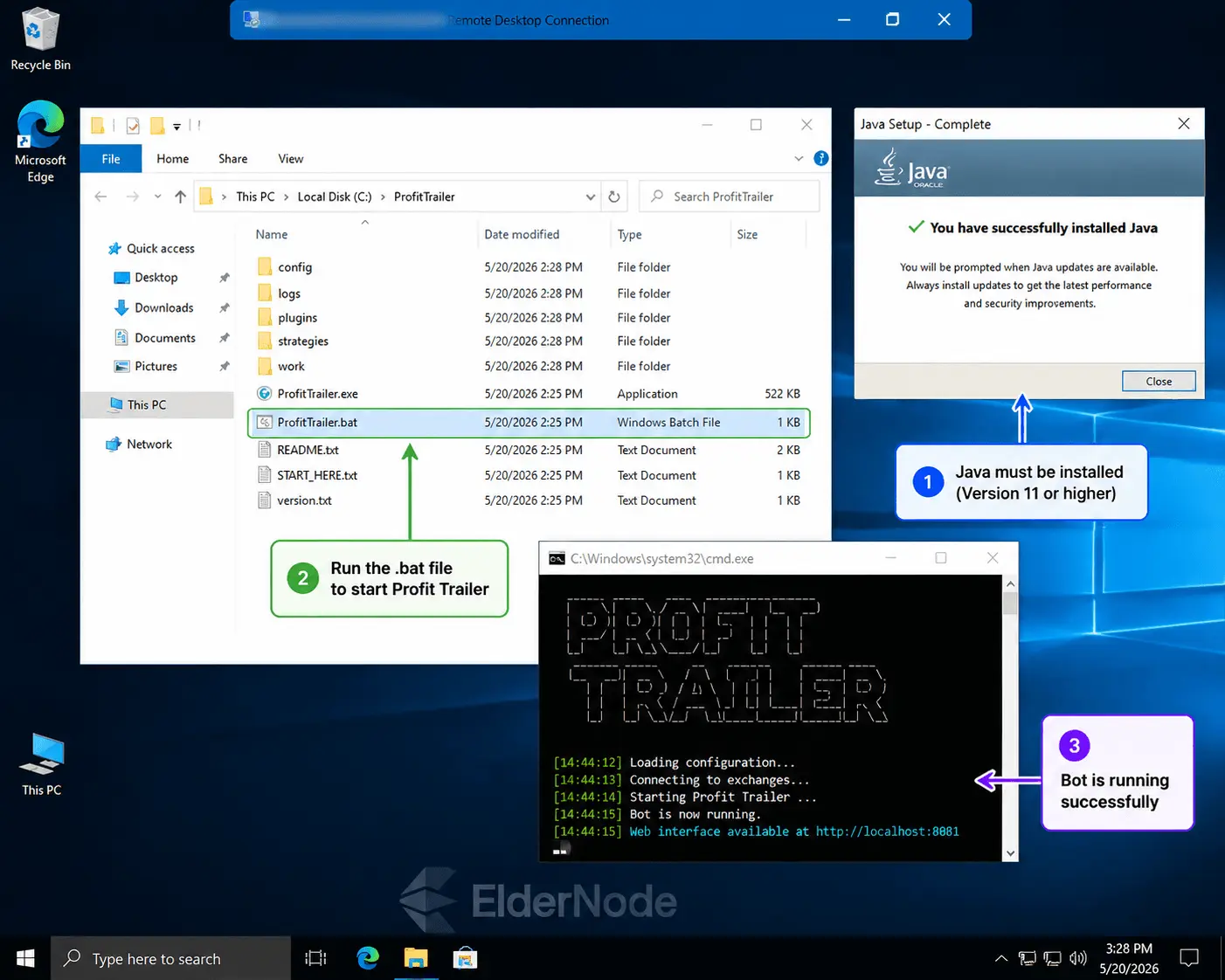
Task: Open File Explorer from the taskbar
Action: (x=416, y=958)
